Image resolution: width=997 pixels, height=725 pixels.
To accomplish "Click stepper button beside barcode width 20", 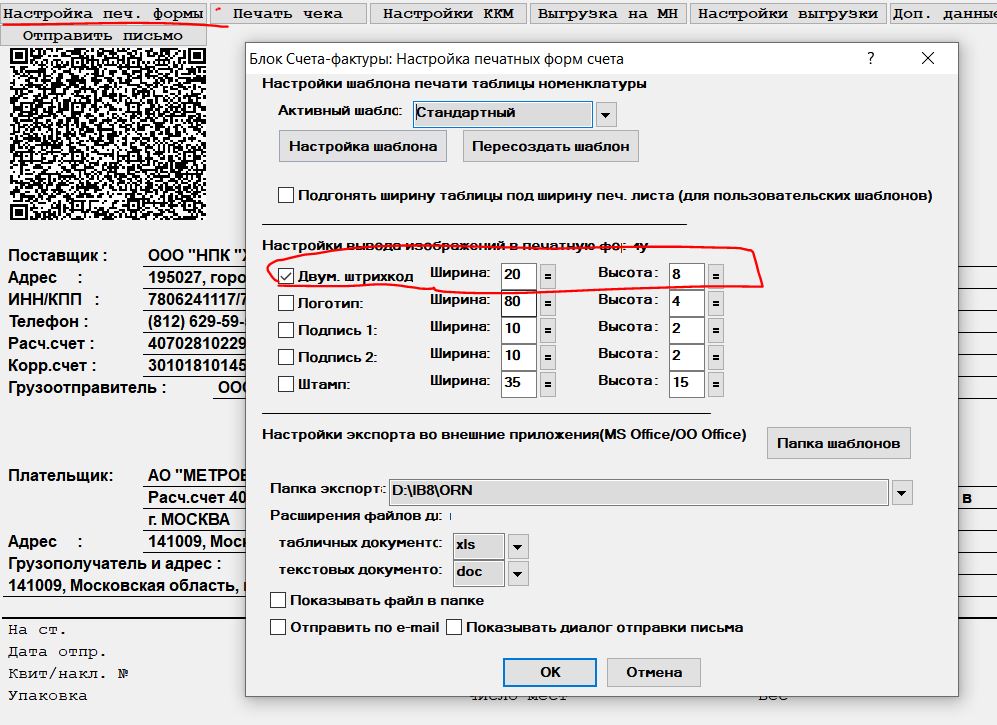I will tap(548, 274).
